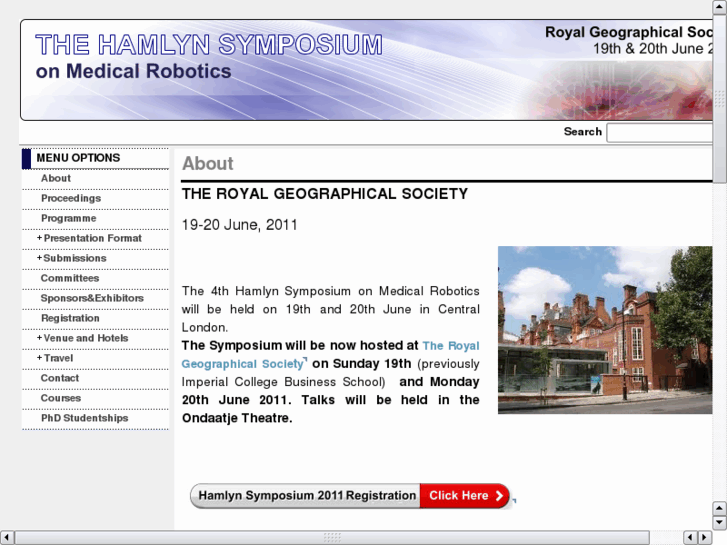Screen dimensions: 727x545
Task: Open the Registration menu option
Action: (x=70, y=318)
